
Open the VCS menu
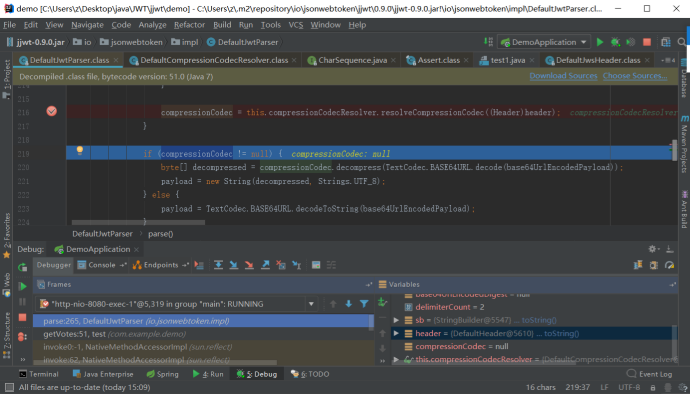(x=296, y=25)
